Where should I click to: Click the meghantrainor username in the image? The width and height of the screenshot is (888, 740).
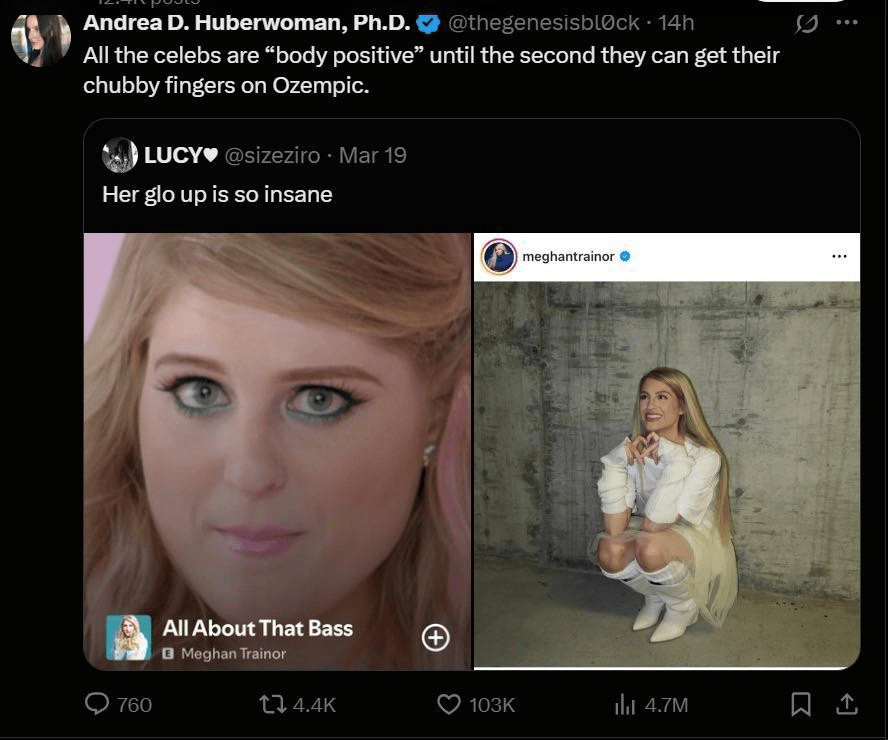(567, 256)
